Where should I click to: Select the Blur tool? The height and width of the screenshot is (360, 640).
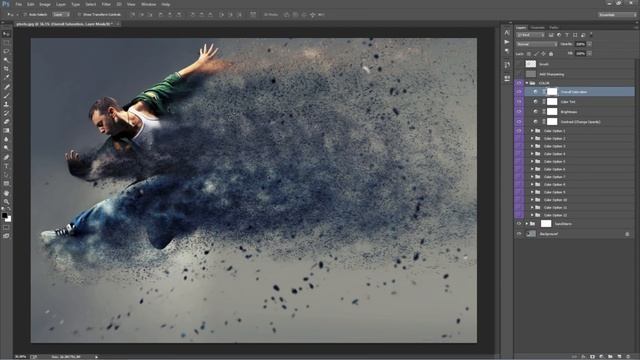tap(6, 139)
